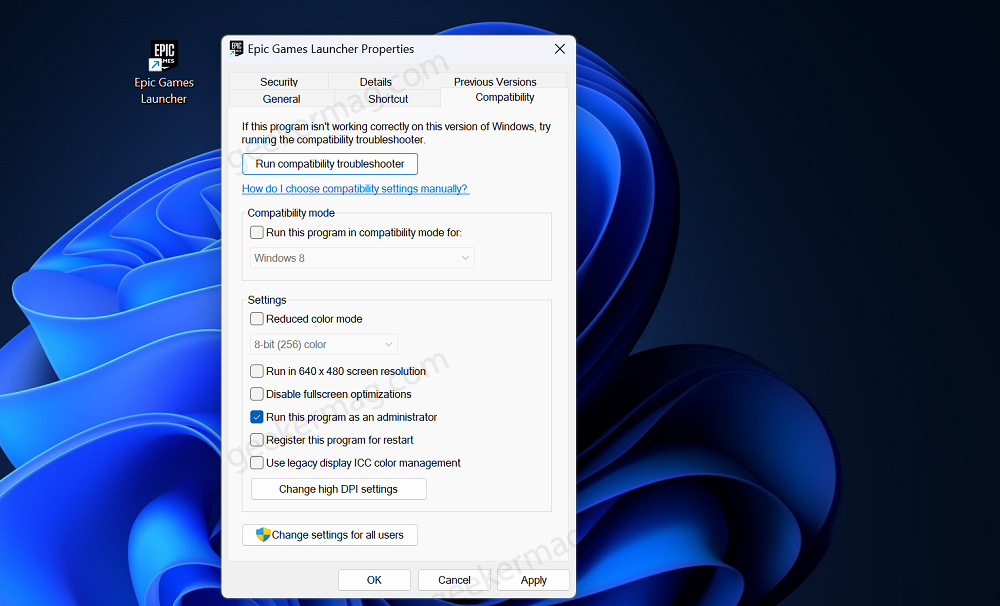Click the Compatibility mode group label
The width and height of the screenshot is (1000, 606).
(291, 213)
